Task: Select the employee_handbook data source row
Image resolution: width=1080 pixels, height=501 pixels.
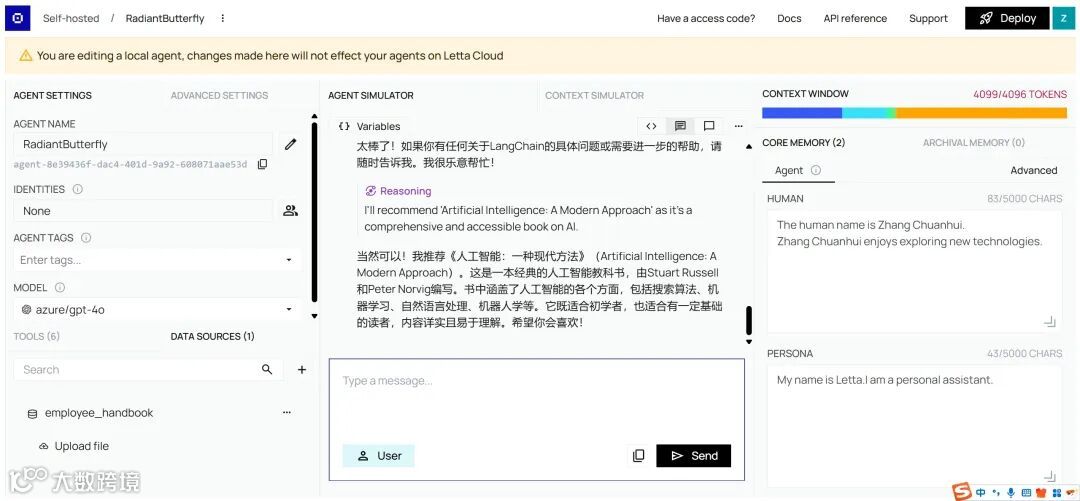Action: tap(158, 413)
